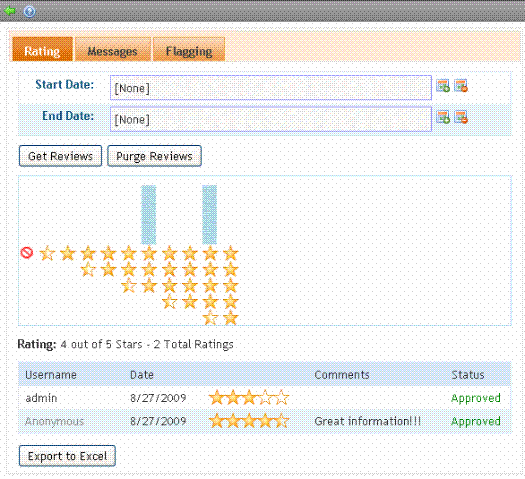Click first star in top rating row
This screenshot has width=525, height=479.
(x=47, y=253)
